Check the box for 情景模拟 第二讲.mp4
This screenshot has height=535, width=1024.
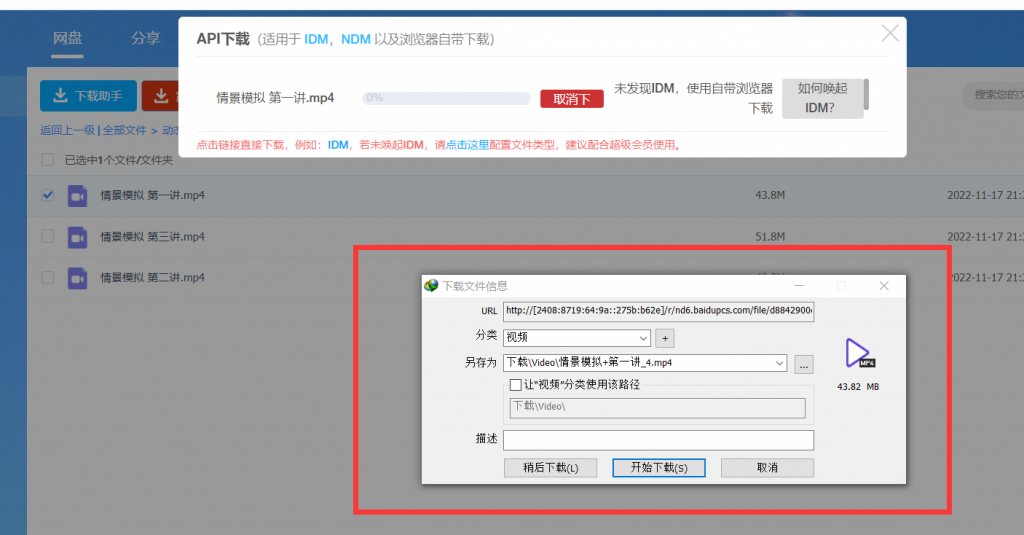pyautogui.click(x=48, y=277)
